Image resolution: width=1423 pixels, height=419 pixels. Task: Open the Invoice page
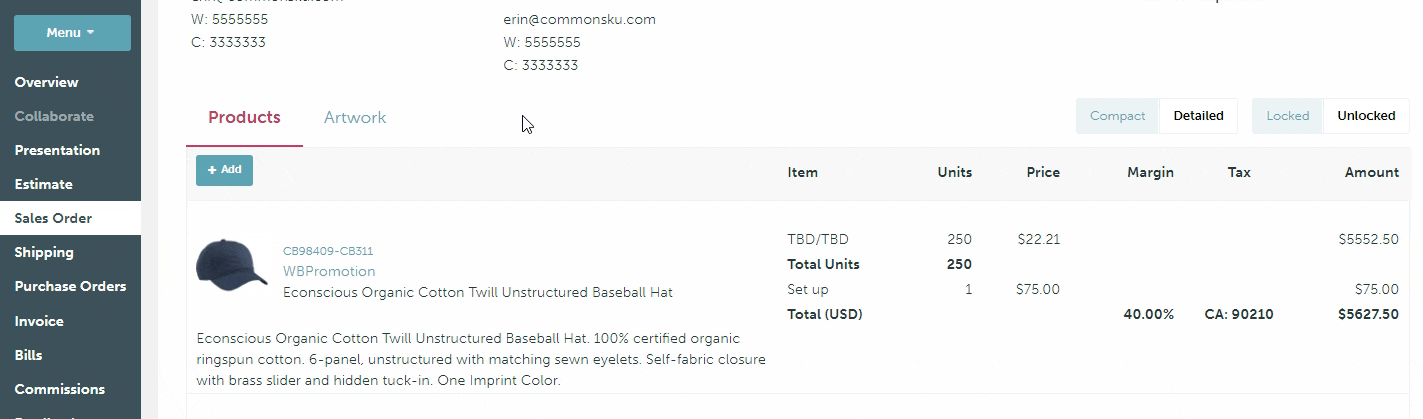39,321
